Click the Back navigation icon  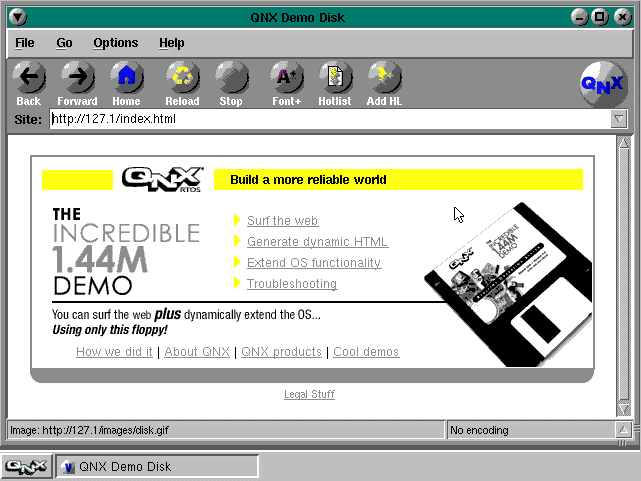pyautogui.click(x=29, y=78)
